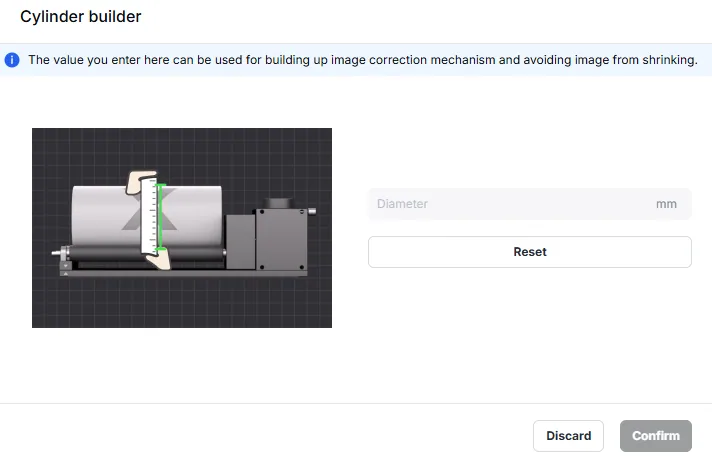The width and height of the screenshot is (712, 462).
Task: Click the small dark block beside the cylinder
Action: pos(240,241)
